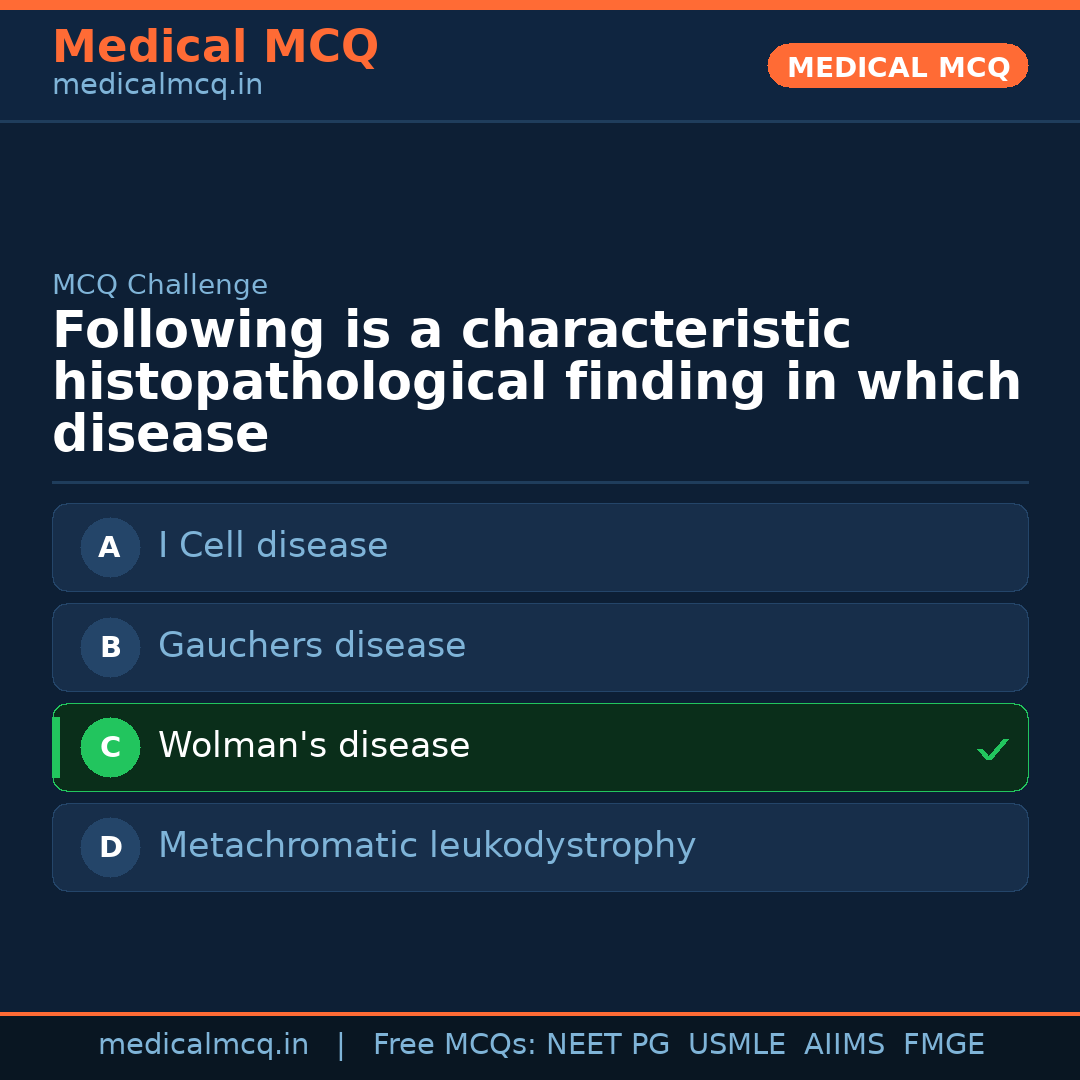The image size is (1080, 1080).
Task: Click the letter D circle icon
Action: pyautogui.click(x=110, y=847)
